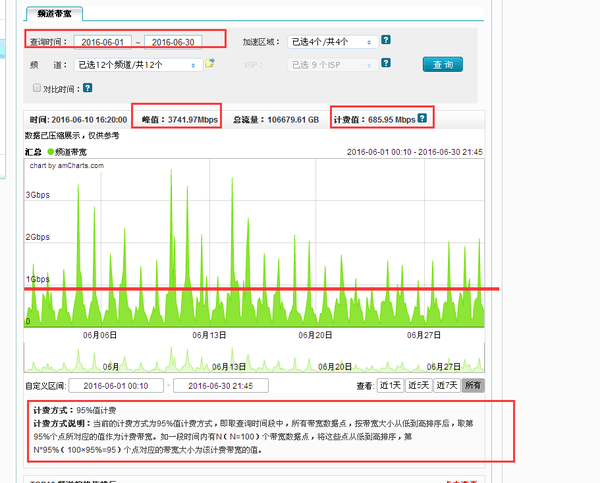Click help icon beside 对比时间
The height and width of the screenshot is (483, 600).
click(x=88, y=88)
